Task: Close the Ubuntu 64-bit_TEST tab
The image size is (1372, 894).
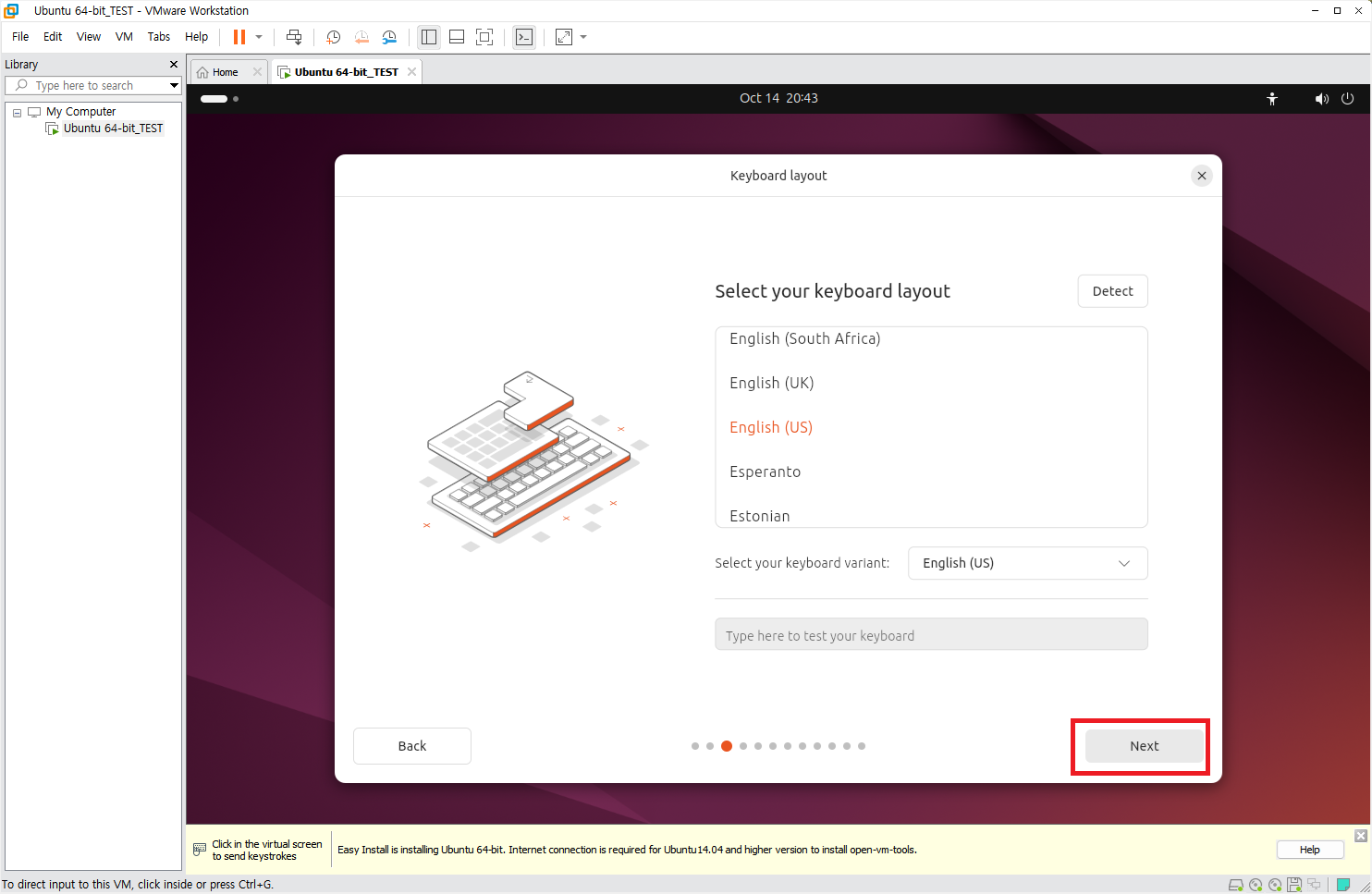Action: tap(412, 72)
